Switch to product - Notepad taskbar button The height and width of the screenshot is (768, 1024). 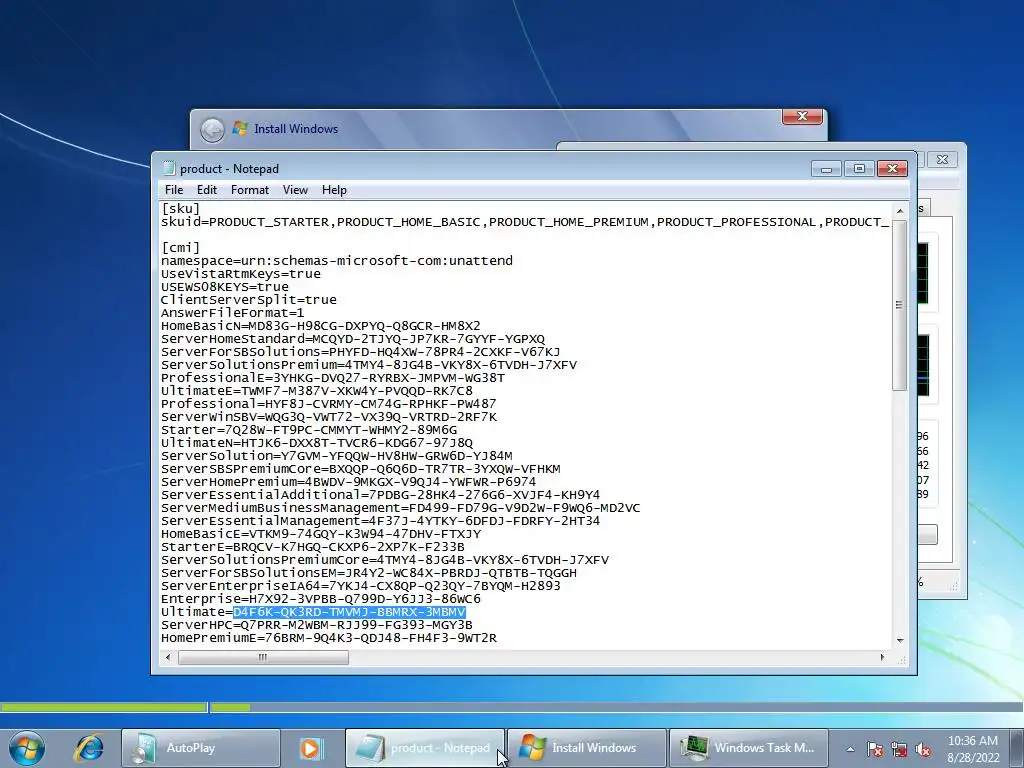click(425, 748)
